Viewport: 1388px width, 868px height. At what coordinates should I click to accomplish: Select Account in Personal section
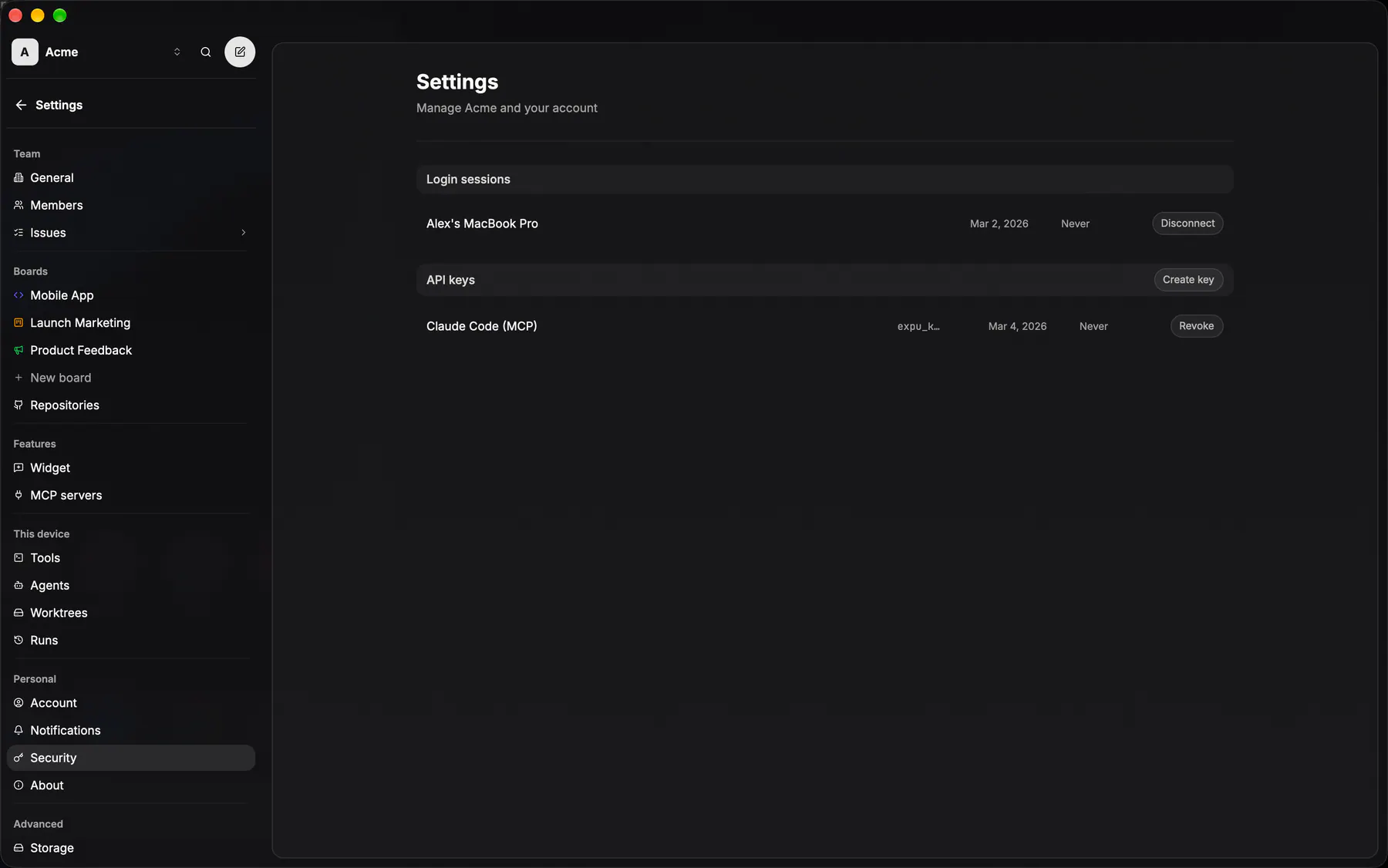point(131,703)
